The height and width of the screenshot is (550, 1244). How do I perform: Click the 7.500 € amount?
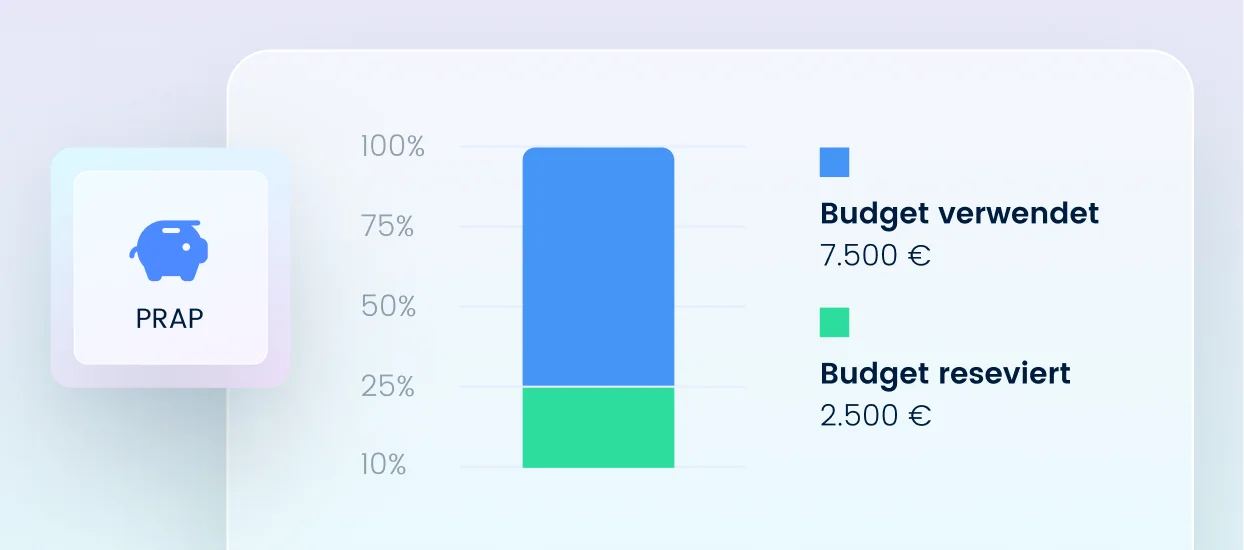pyautogui.click(x=875, y=255)
